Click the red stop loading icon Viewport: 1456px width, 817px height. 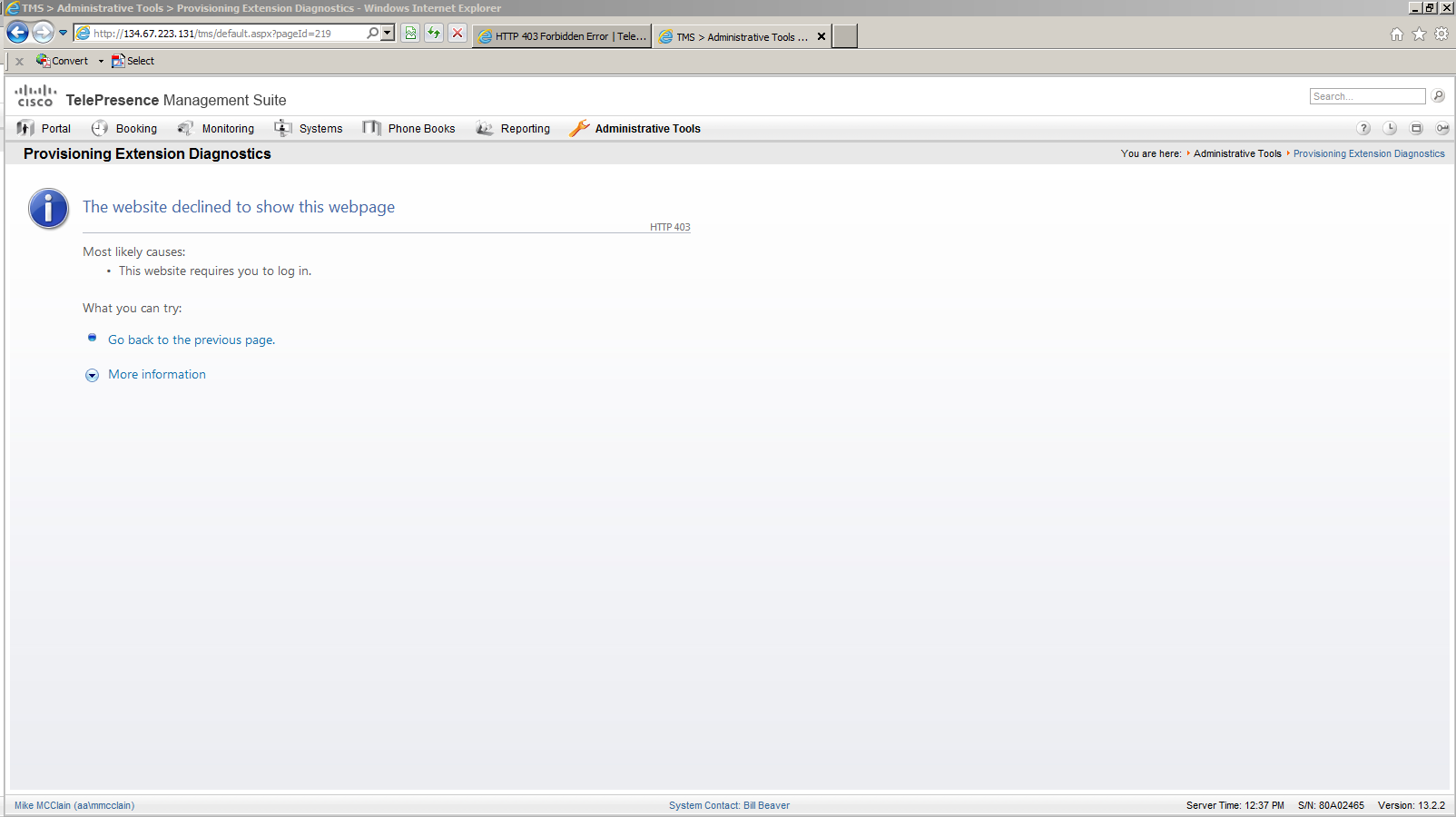click(457, 34)
